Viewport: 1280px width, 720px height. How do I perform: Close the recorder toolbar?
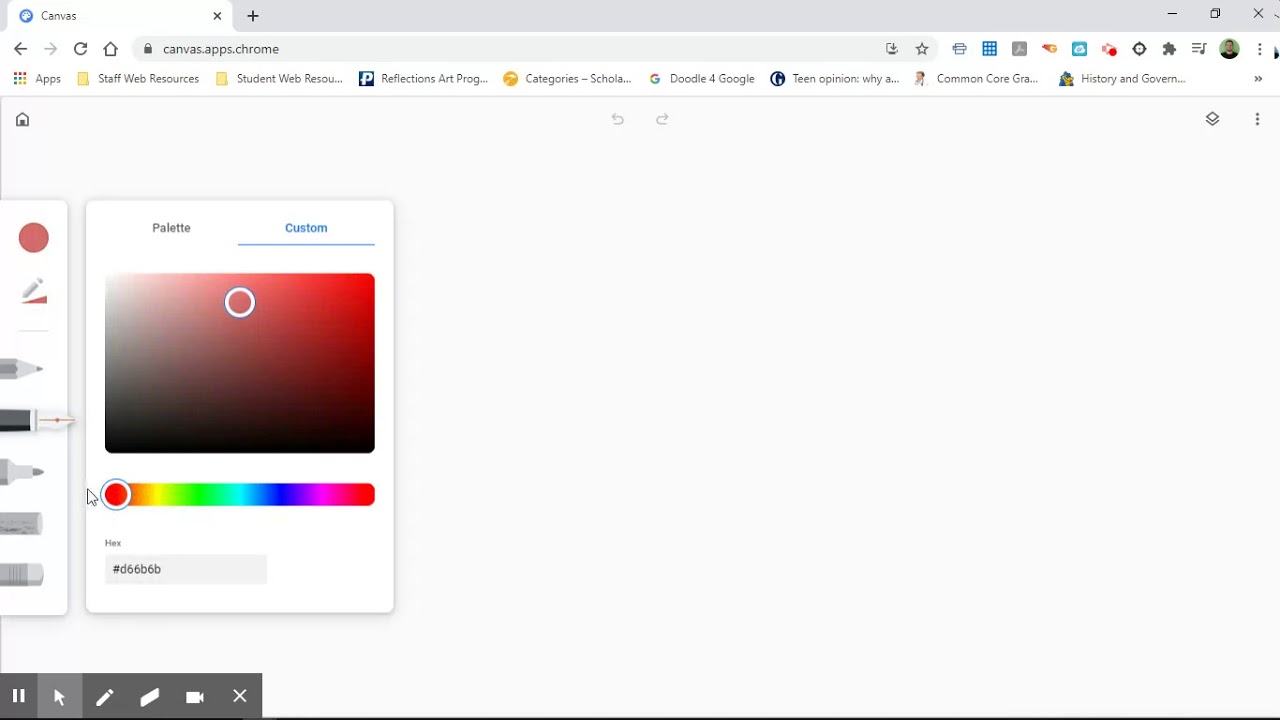point(240,696)
